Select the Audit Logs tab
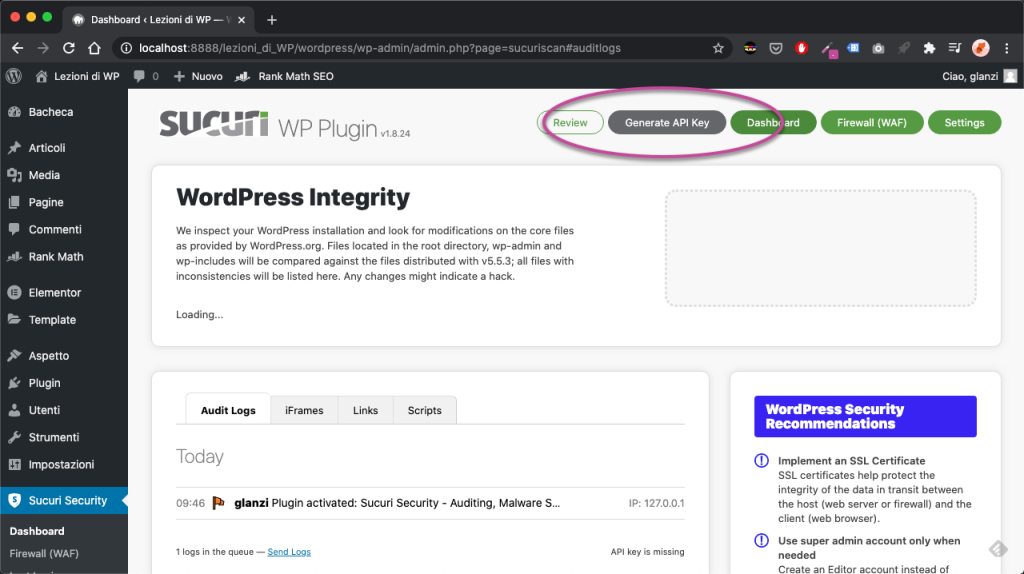Viewport: 1024px width, 574px height. pos(228,410)
